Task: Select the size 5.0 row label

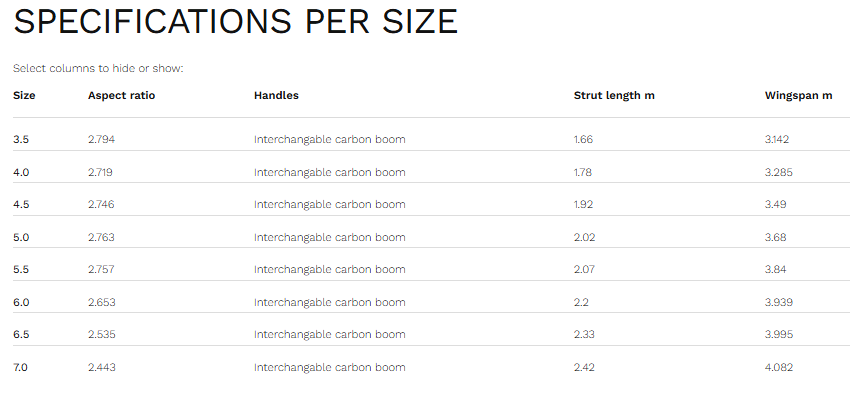Action: pyautogui.click(x=21, y=237)
